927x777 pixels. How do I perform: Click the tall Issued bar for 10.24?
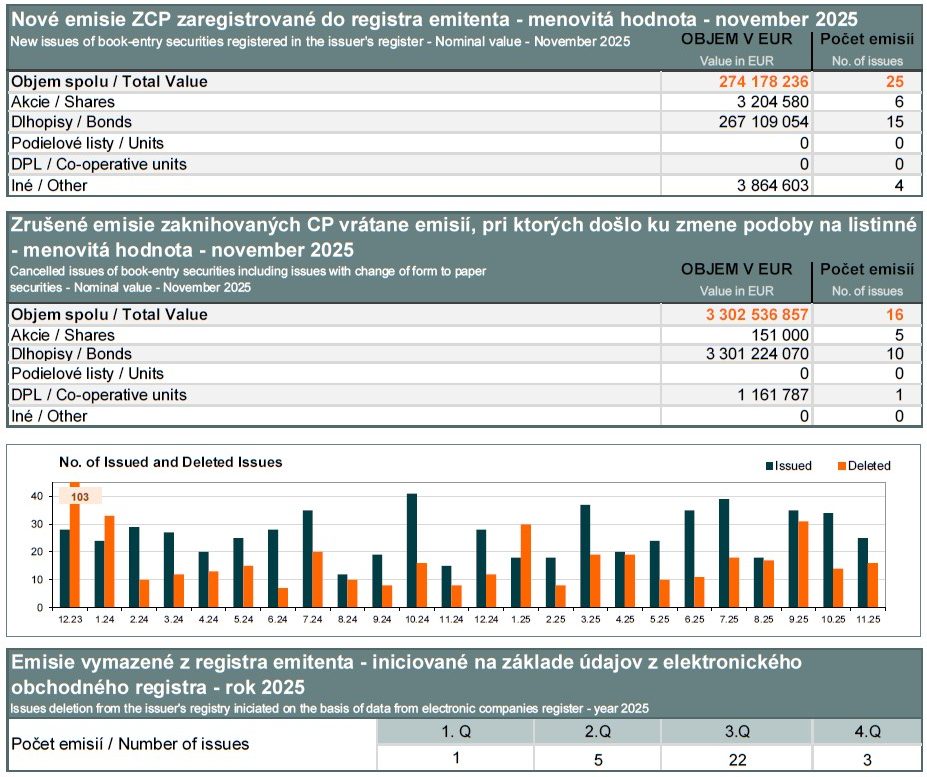[411, 550]
